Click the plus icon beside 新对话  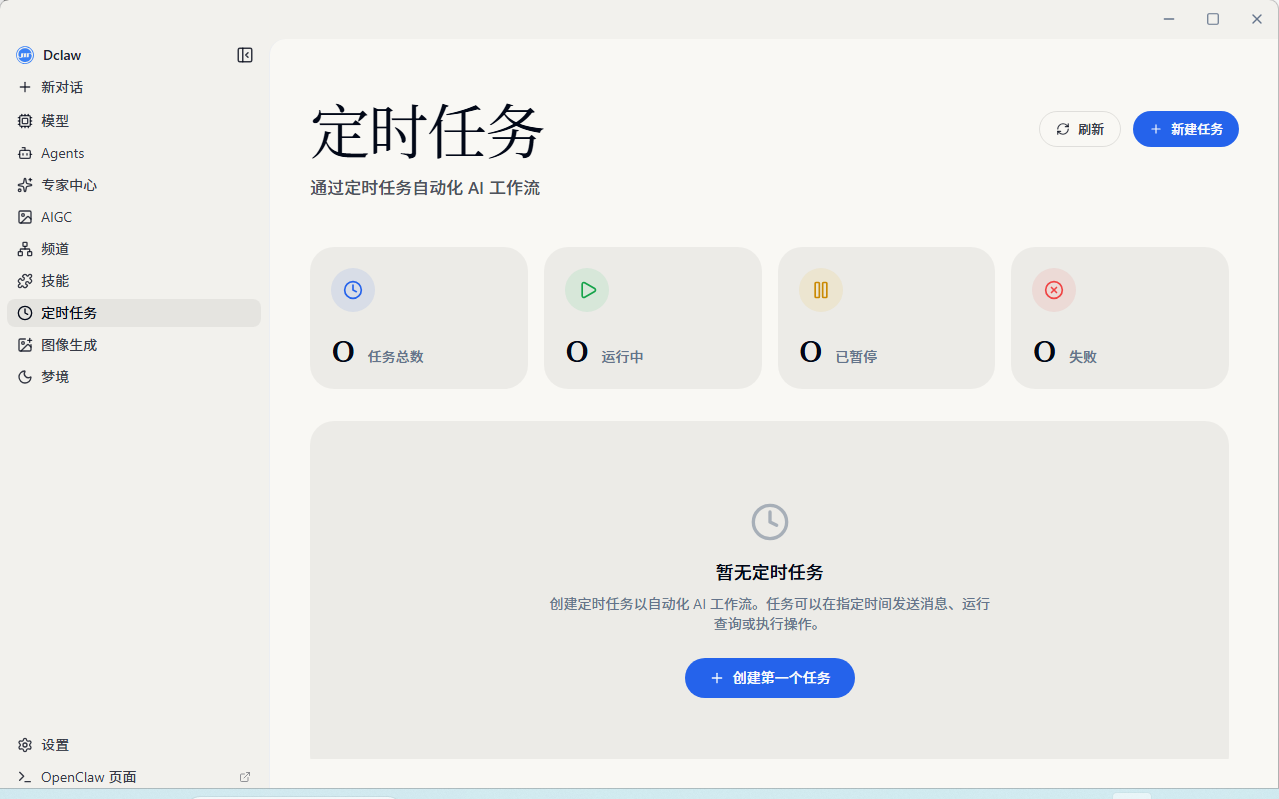pyautogui.click(x=25, y=87)
